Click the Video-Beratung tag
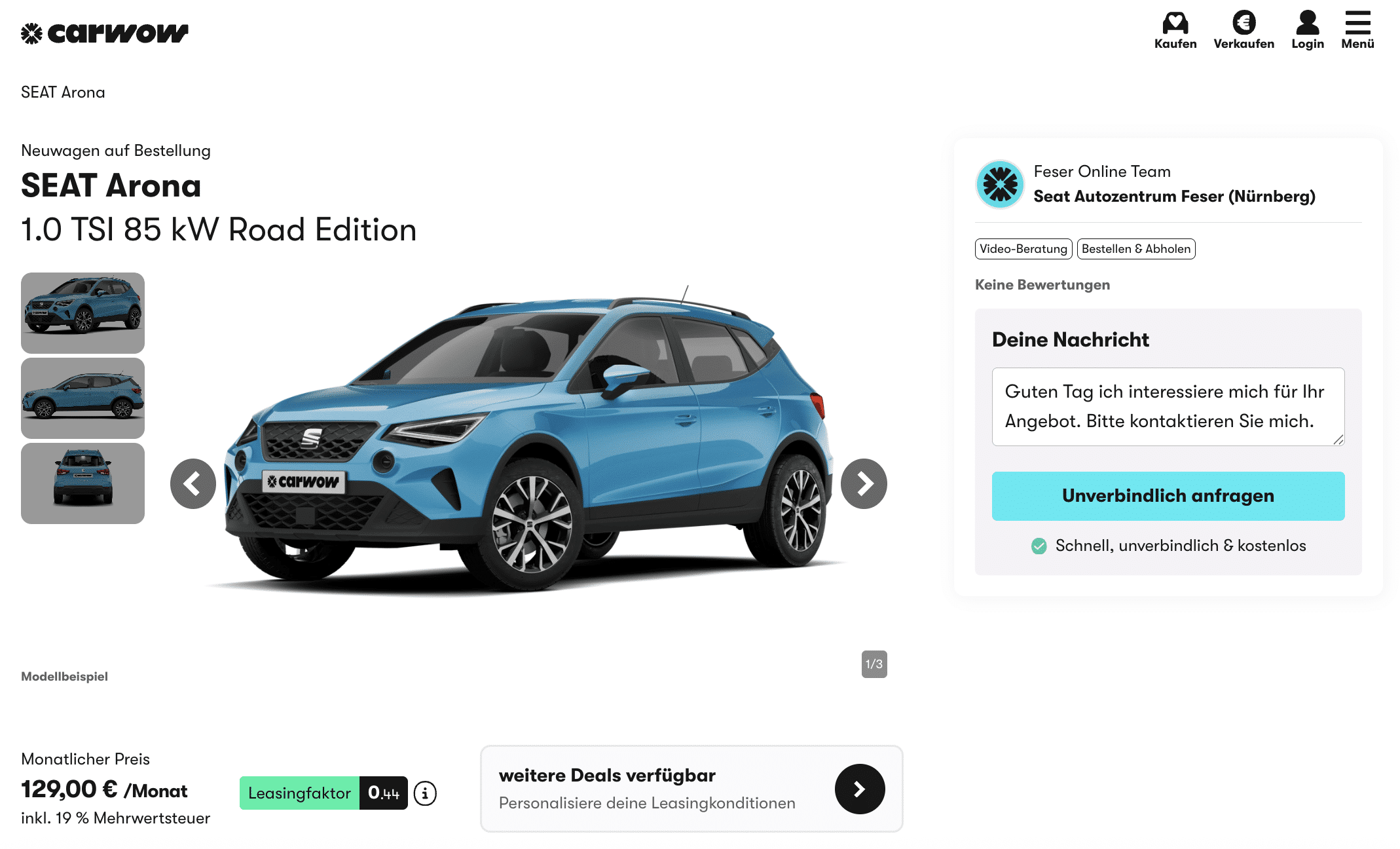This screenshot has height=849, width=1400. [1023, 249]
